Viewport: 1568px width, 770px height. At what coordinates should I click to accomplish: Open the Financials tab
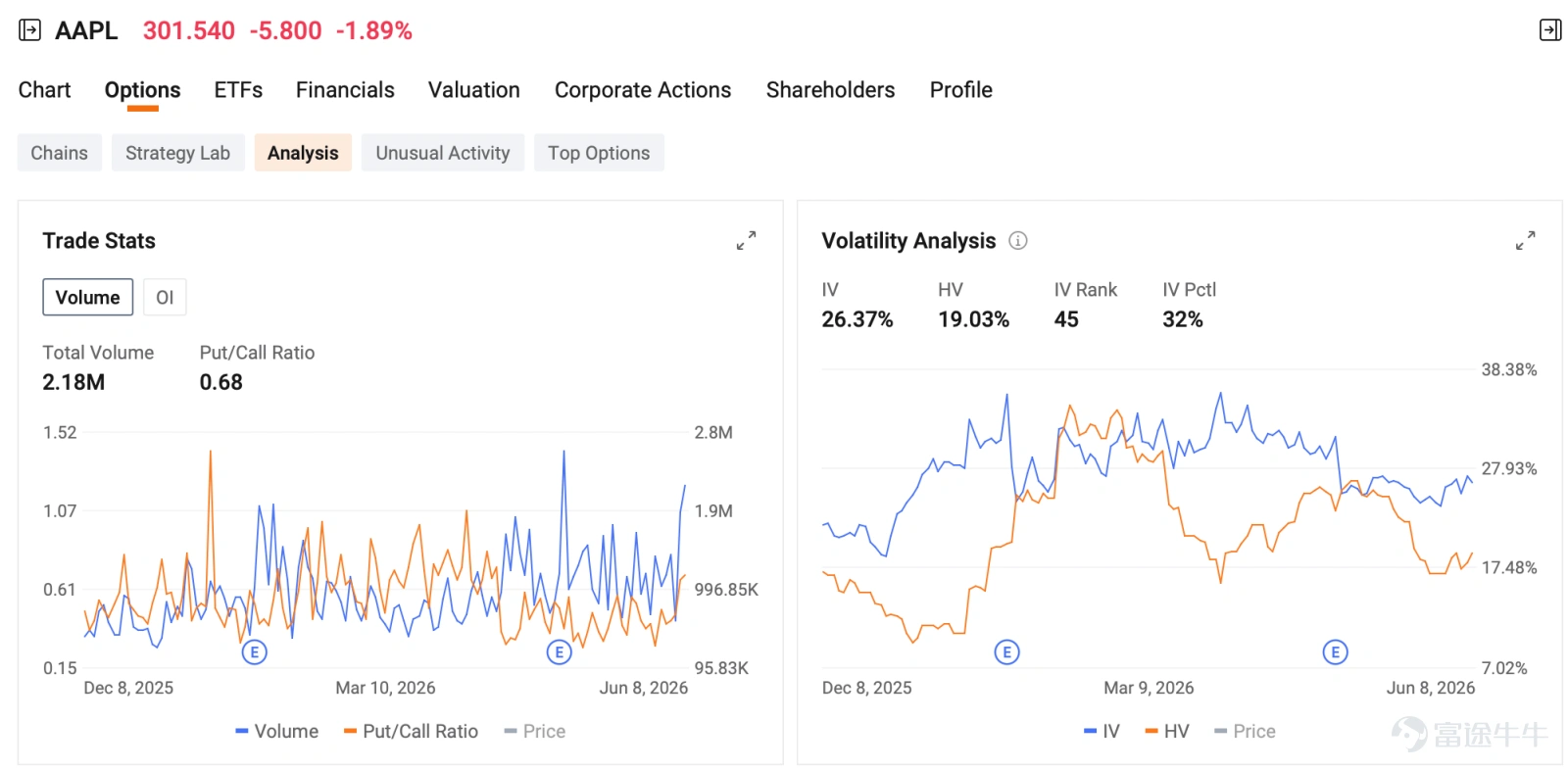(345, 90)
